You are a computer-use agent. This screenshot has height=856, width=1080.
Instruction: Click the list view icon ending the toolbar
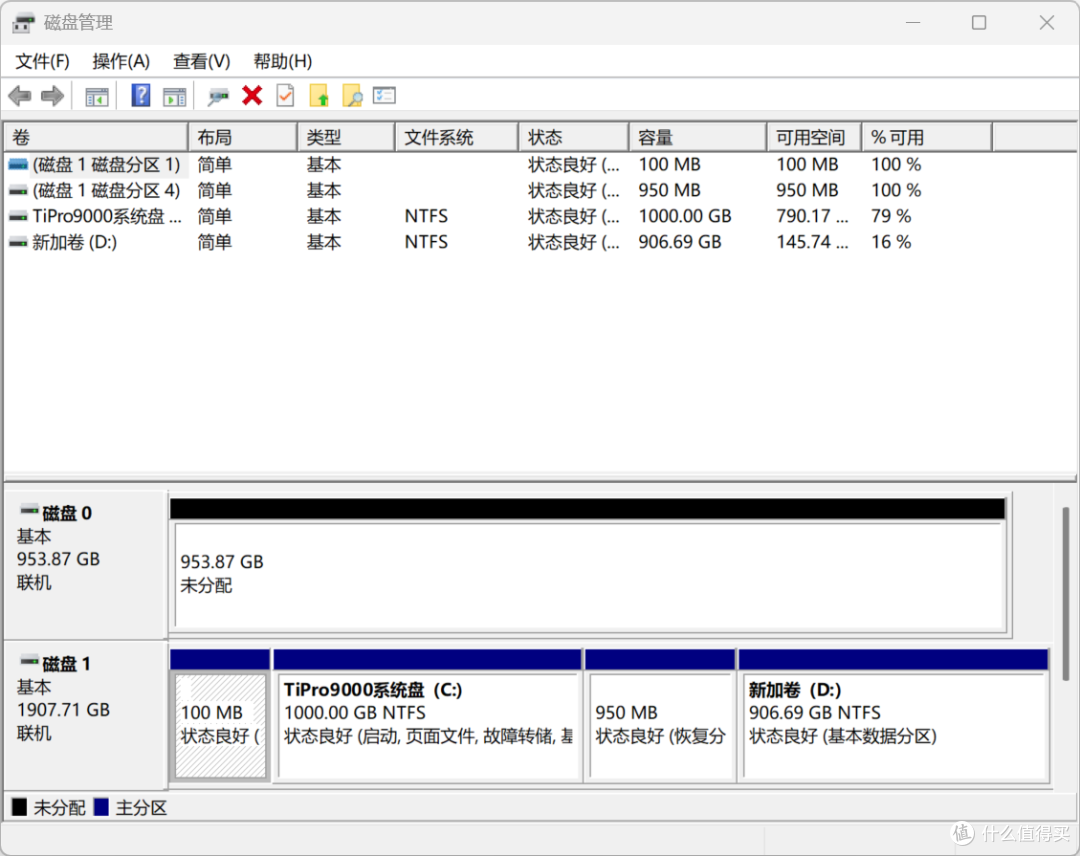(384, 96)
